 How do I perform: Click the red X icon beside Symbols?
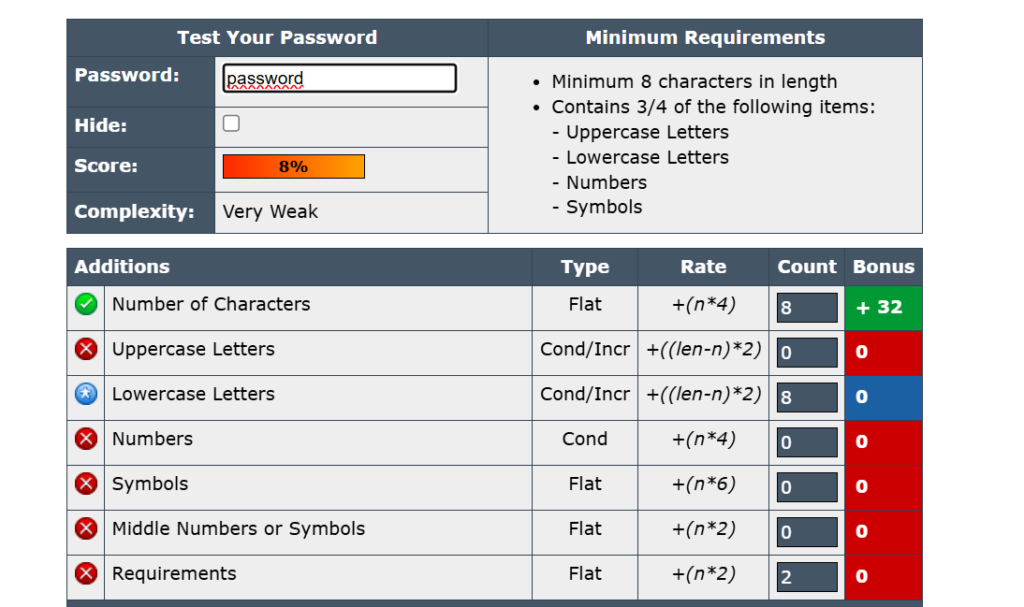pos(87,485)
